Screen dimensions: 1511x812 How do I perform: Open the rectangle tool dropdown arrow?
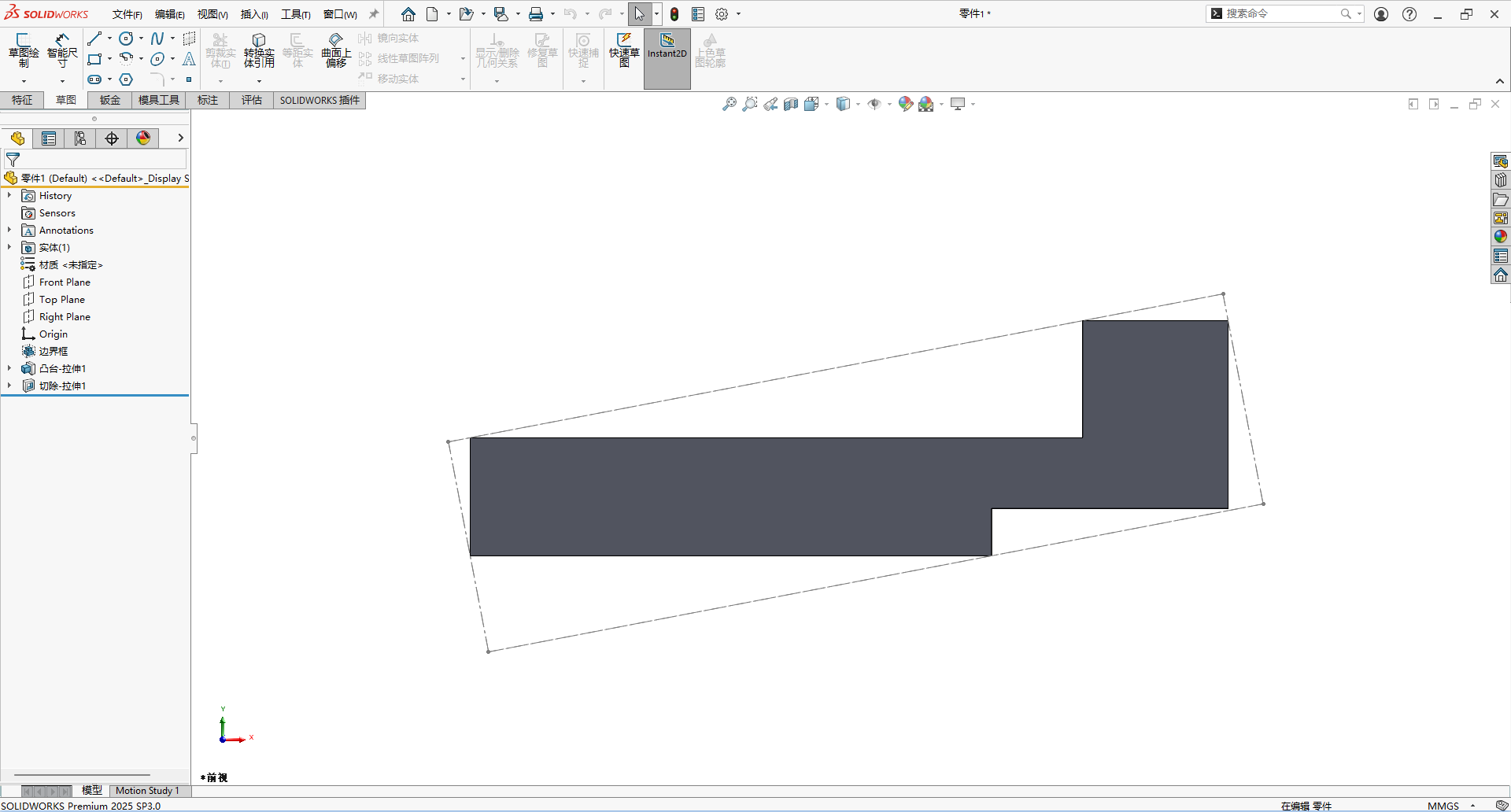click(x=109, y=59)
